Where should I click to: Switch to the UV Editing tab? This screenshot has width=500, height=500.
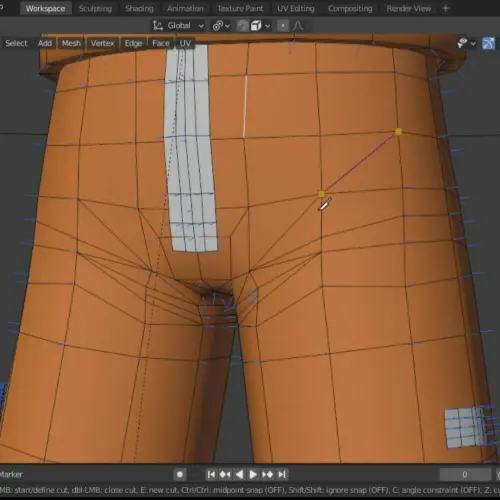tap(296, 8)
